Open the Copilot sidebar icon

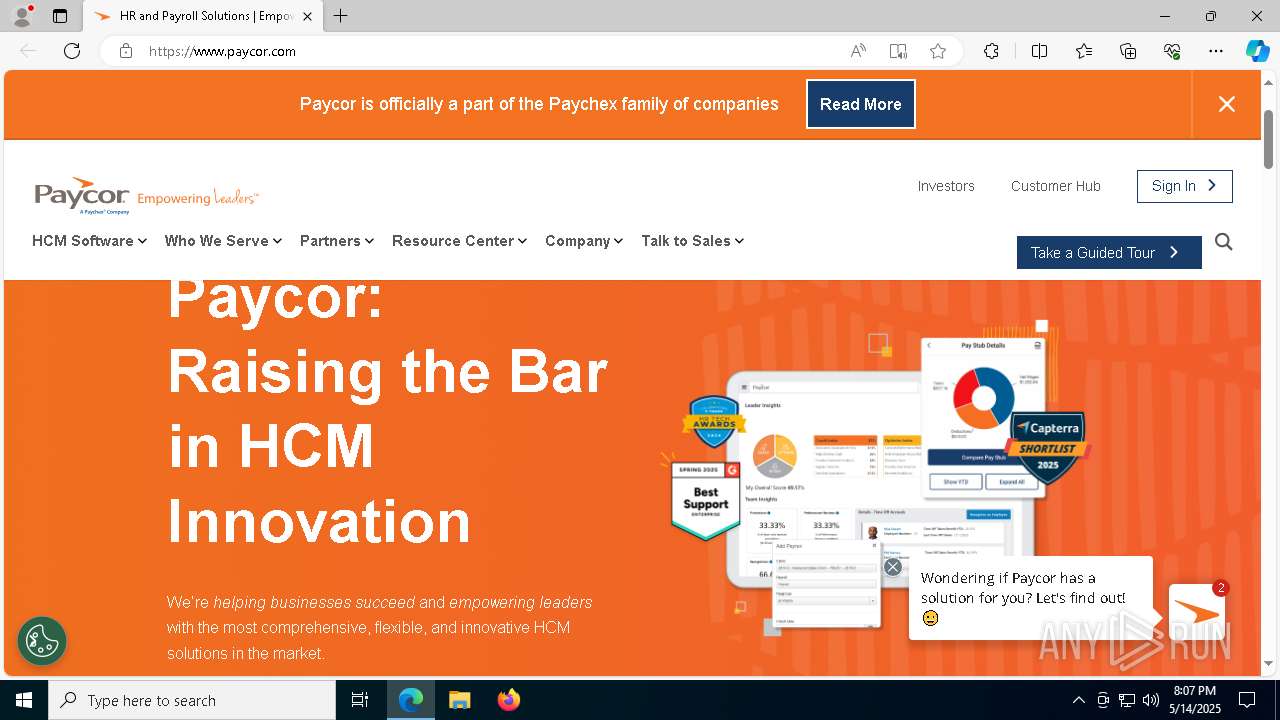(x=1257, y=51)
